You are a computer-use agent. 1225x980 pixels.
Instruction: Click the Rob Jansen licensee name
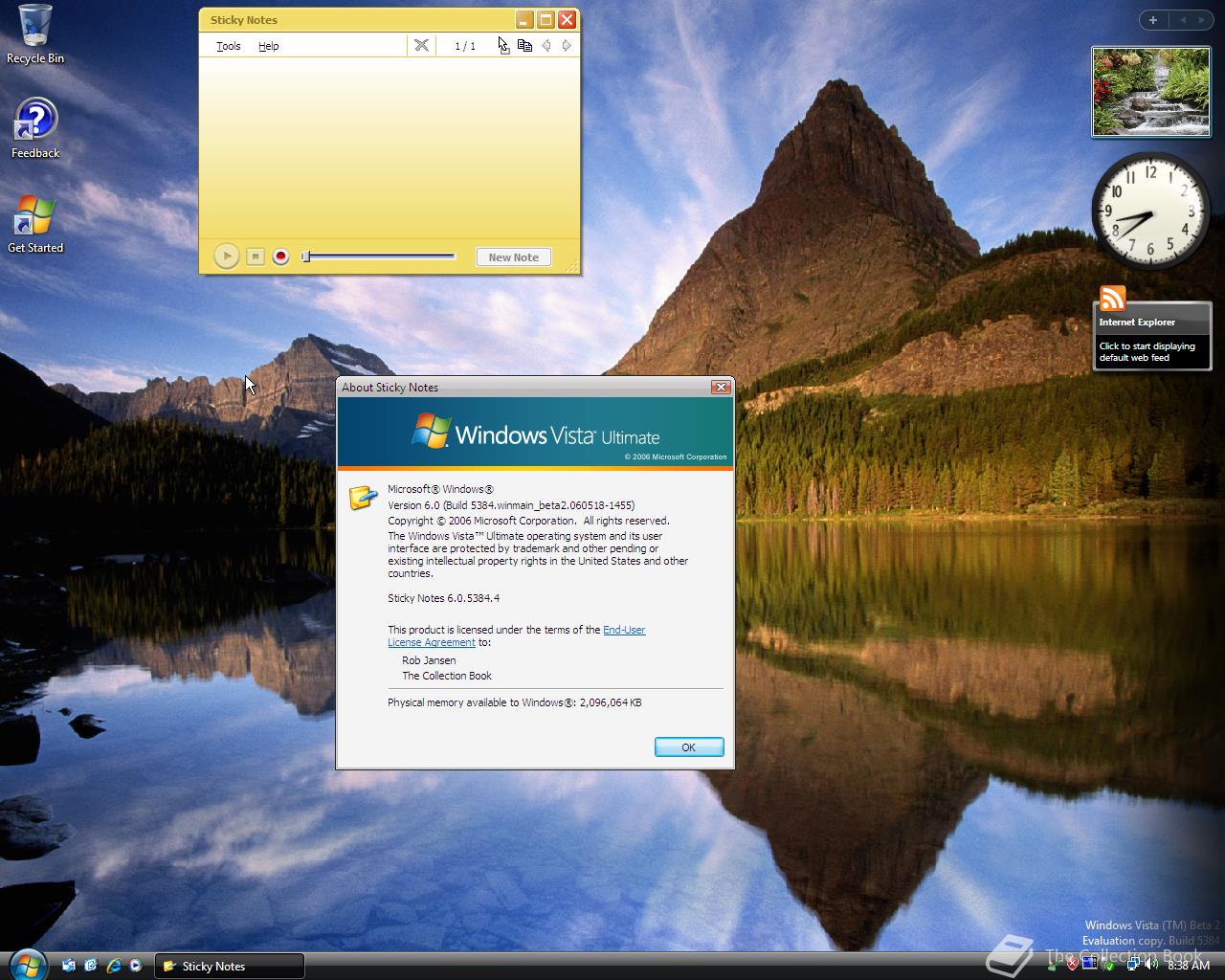(x=429, y=660)
